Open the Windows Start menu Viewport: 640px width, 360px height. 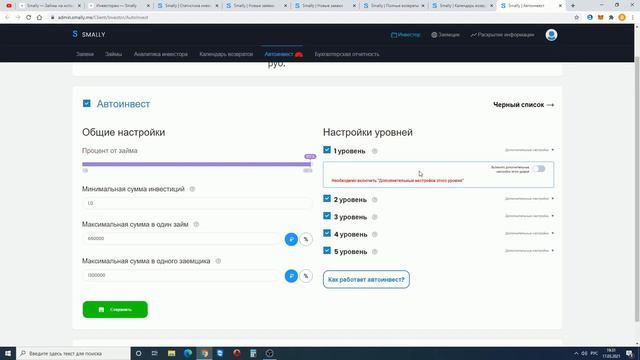tap(8, 353)
